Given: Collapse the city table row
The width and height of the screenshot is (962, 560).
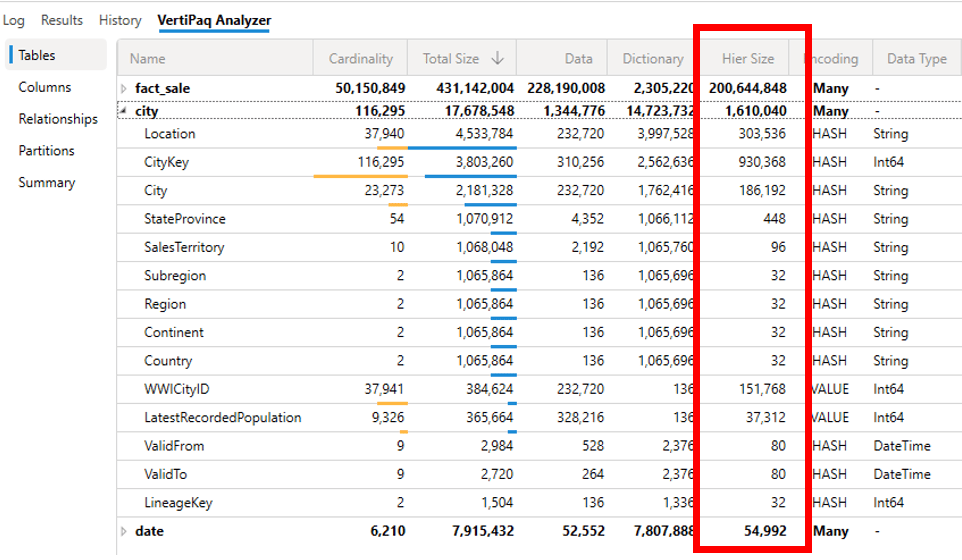Looking at the screenshot, I should click(124, 111).
